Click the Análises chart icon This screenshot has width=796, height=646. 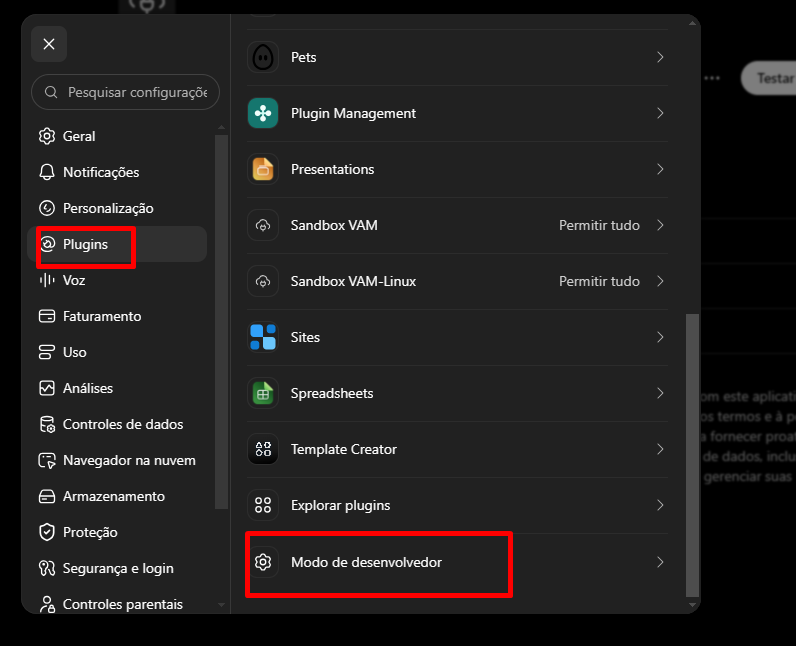point(47,388)
